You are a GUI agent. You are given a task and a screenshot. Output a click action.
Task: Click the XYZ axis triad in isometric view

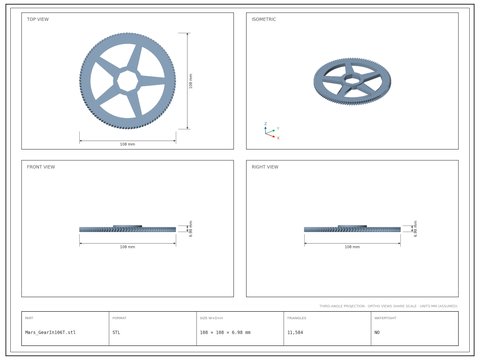(271, 131)
